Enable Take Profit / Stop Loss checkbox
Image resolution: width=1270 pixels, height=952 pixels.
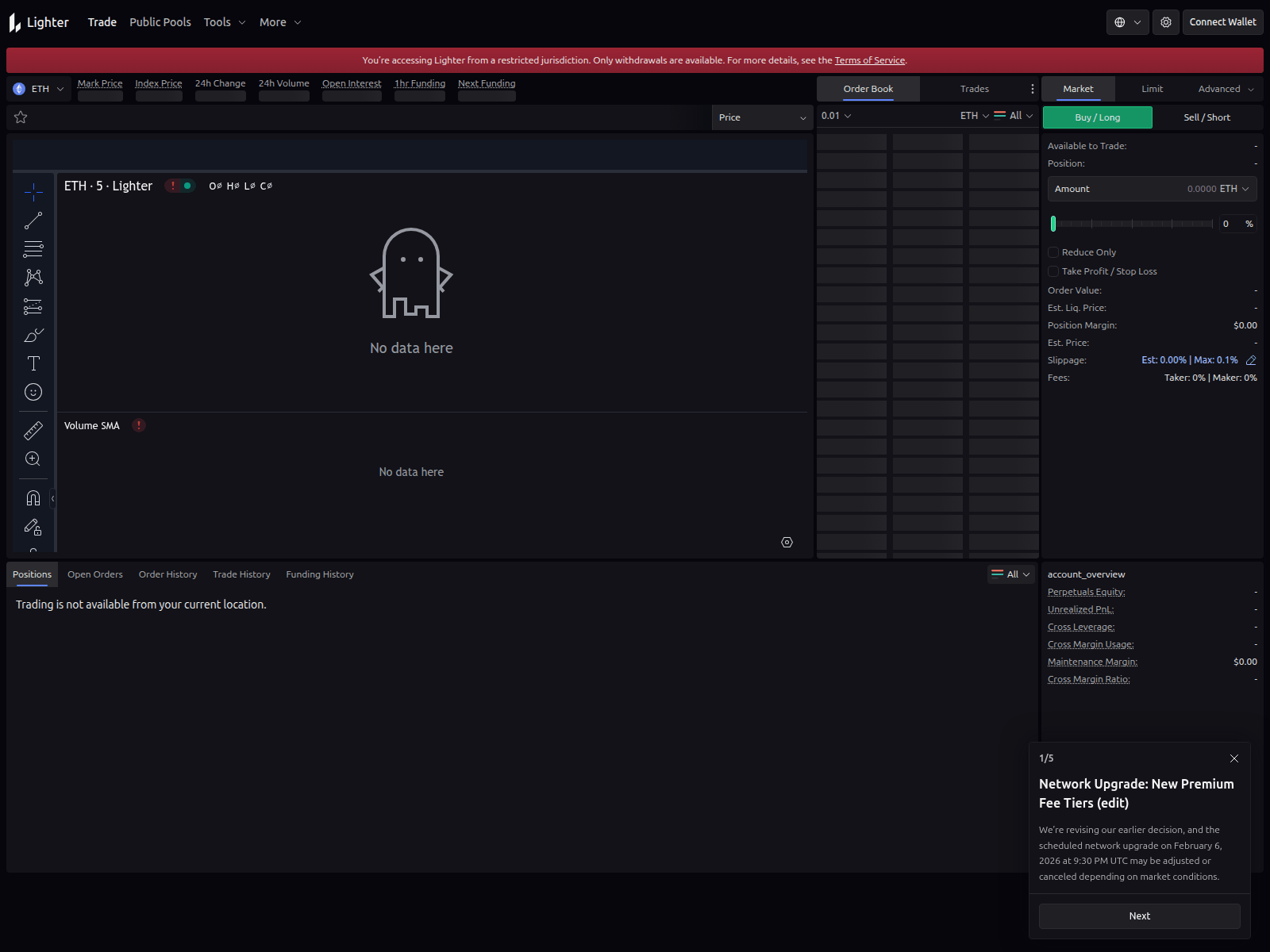pos(1053,271)
